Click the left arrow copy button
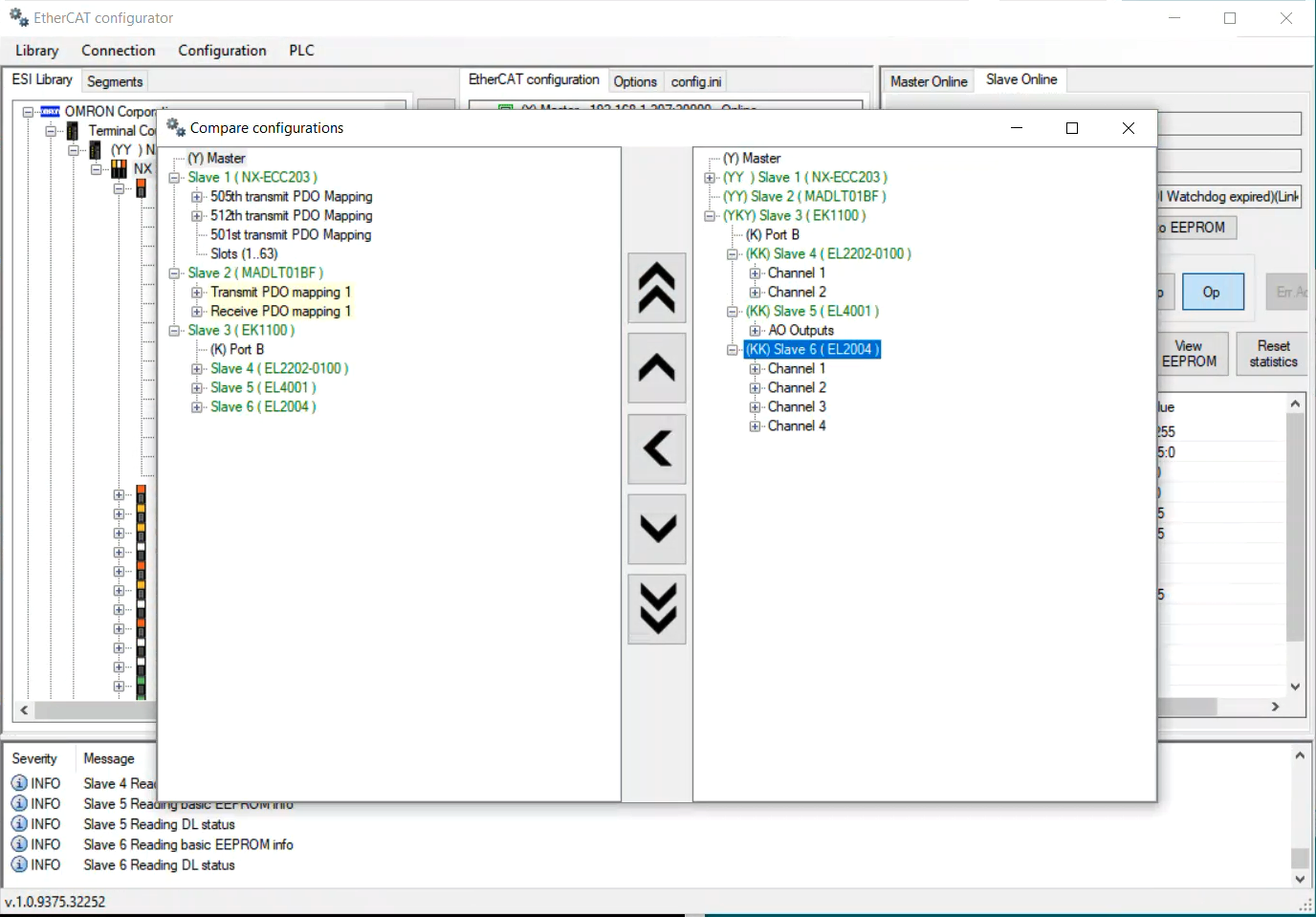The width and height of the screenshot is (1316, 917). (x=656, y=448)
